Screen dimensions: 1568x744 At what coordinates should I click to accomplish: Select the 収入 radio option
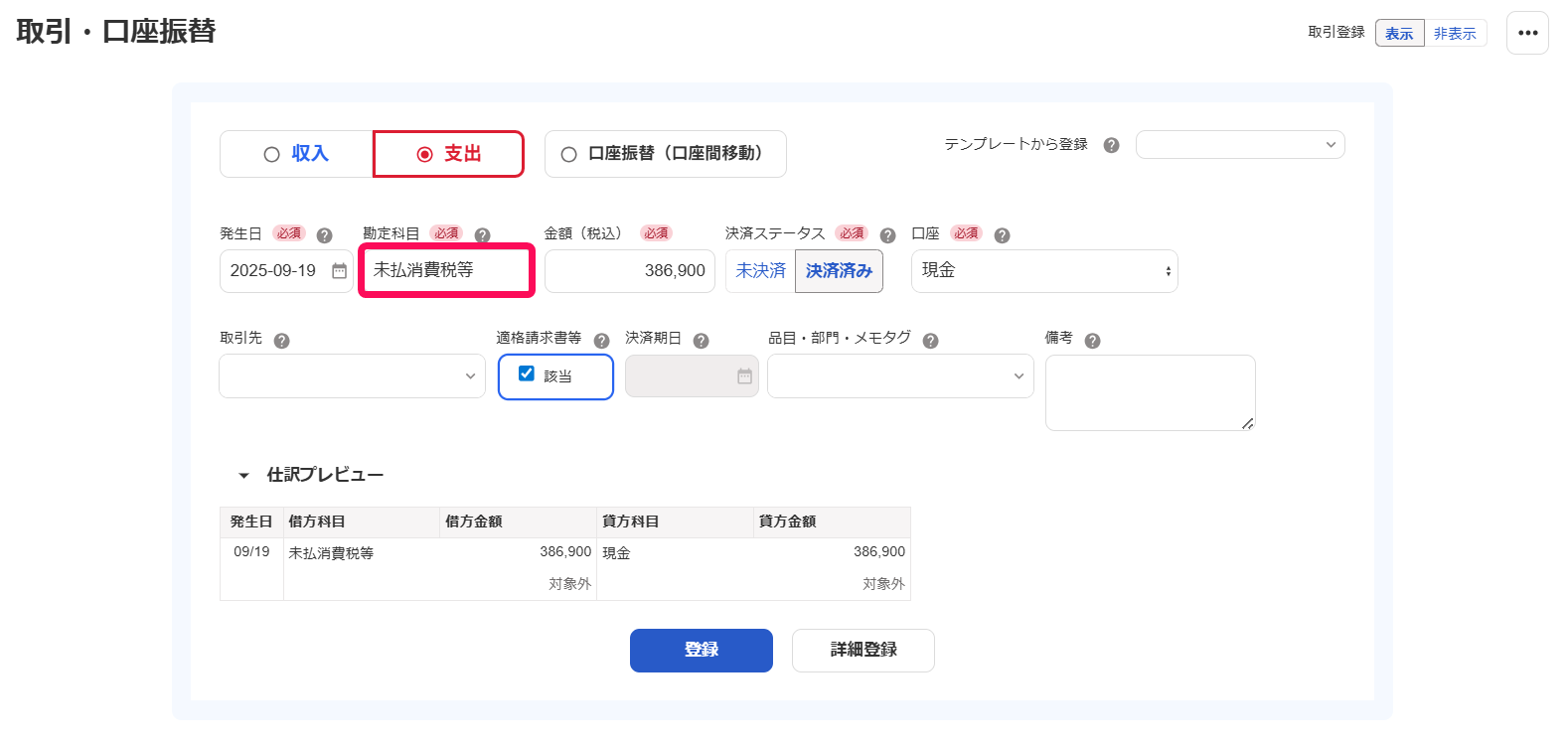[296, 154]
